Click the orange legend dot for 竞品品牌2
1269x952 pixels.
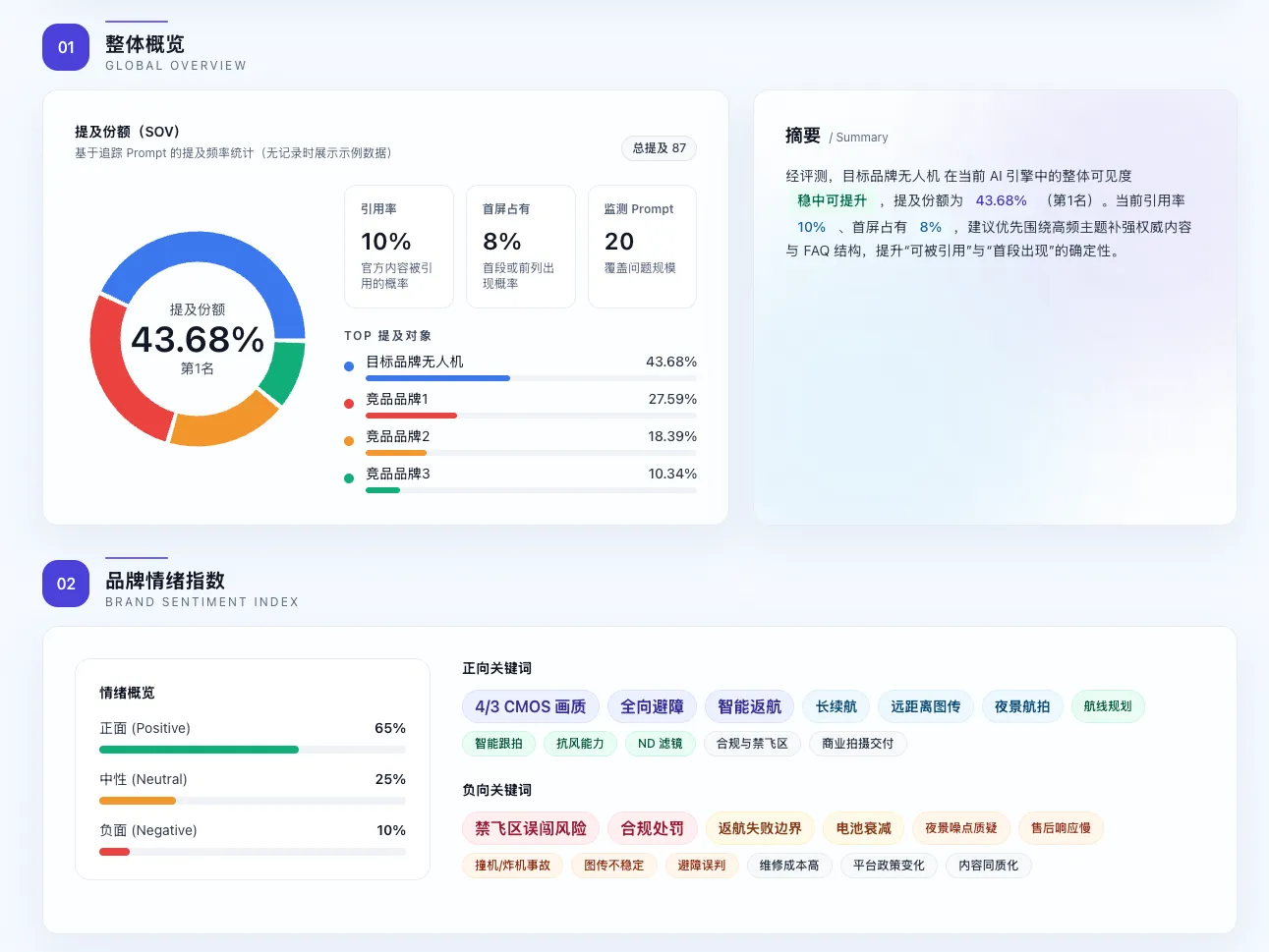pyautogui.click(x=349, y=441)
